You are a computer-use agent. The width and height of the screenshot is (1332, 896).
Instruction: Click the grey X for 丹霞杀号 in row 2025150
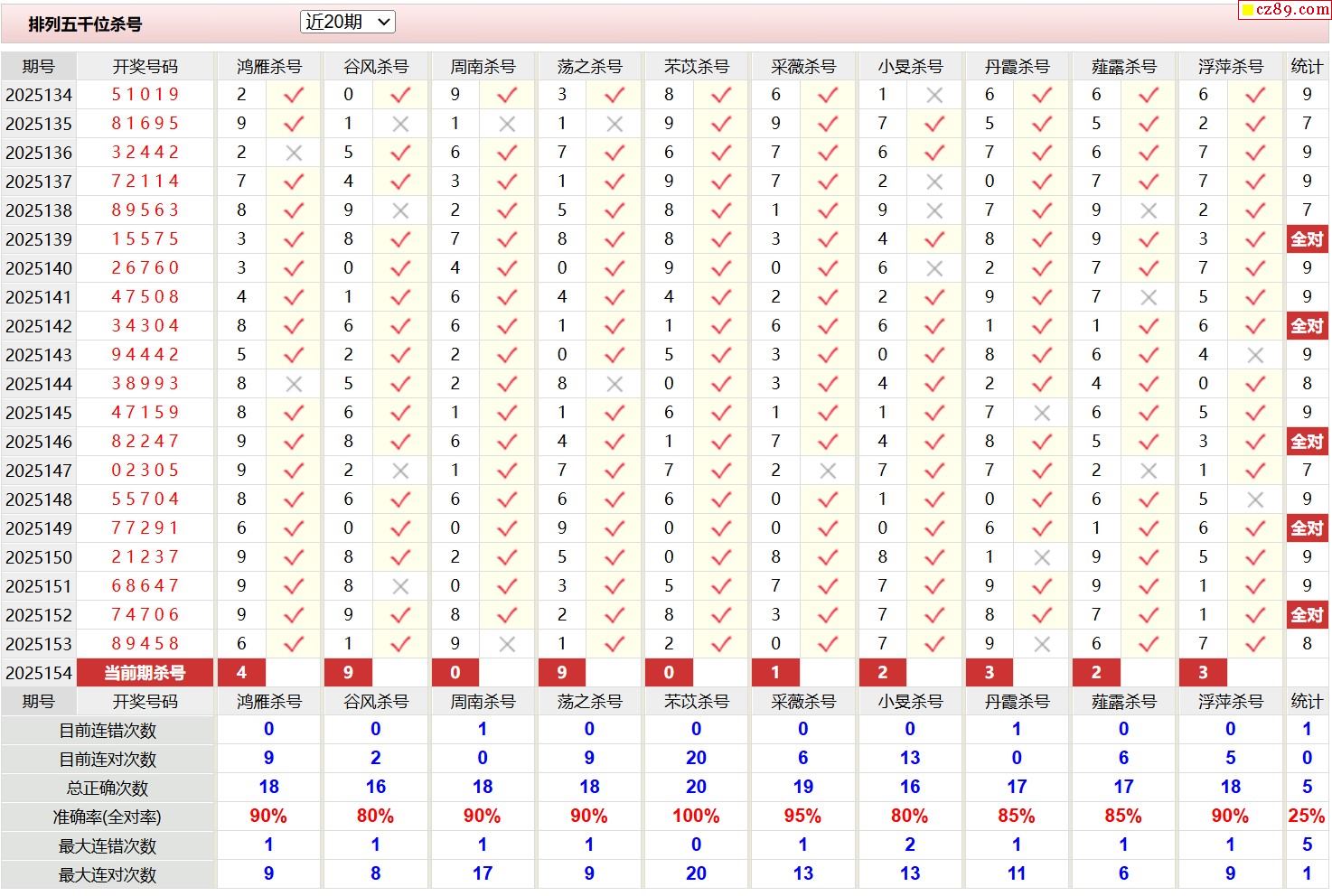pos(1042,557)
